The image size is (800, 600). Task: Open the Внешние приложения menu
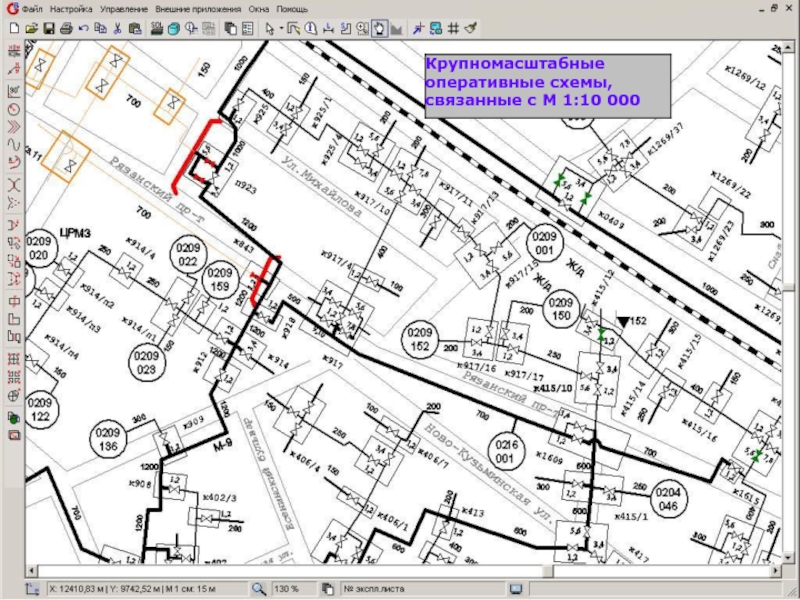tap(198, 8)
